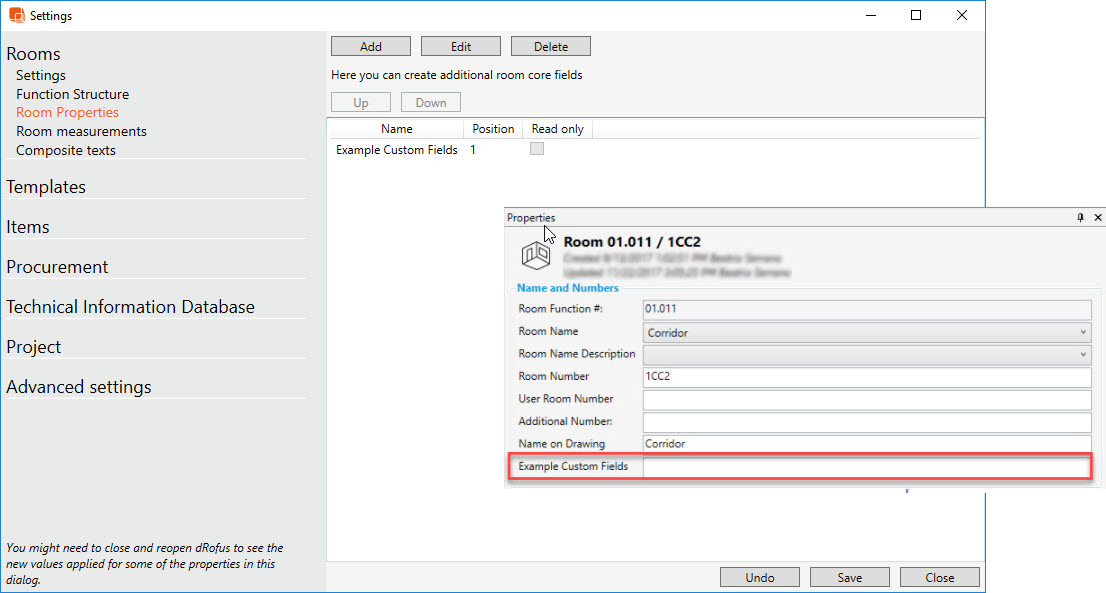Select Function Structure in the sidebar
The image size is (1106, 593).
tap(72, 94)
